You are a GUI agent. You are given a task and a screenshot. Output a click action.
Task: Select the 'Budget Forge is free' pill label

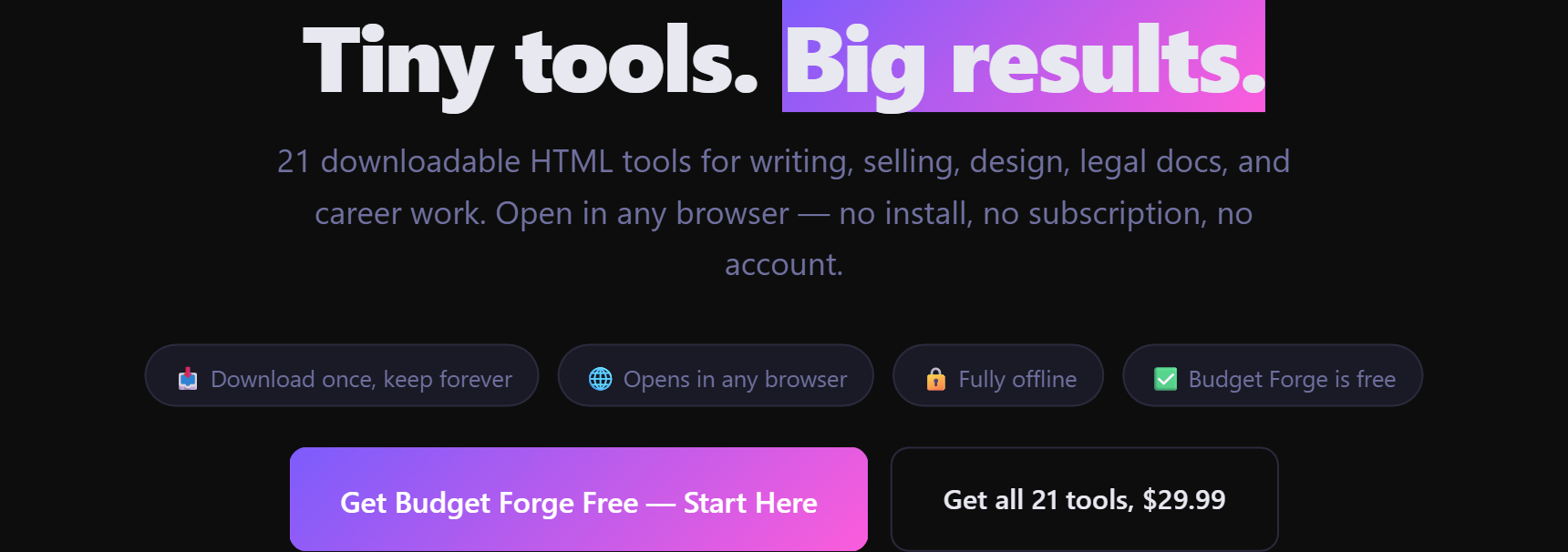tap(1292, 379)
